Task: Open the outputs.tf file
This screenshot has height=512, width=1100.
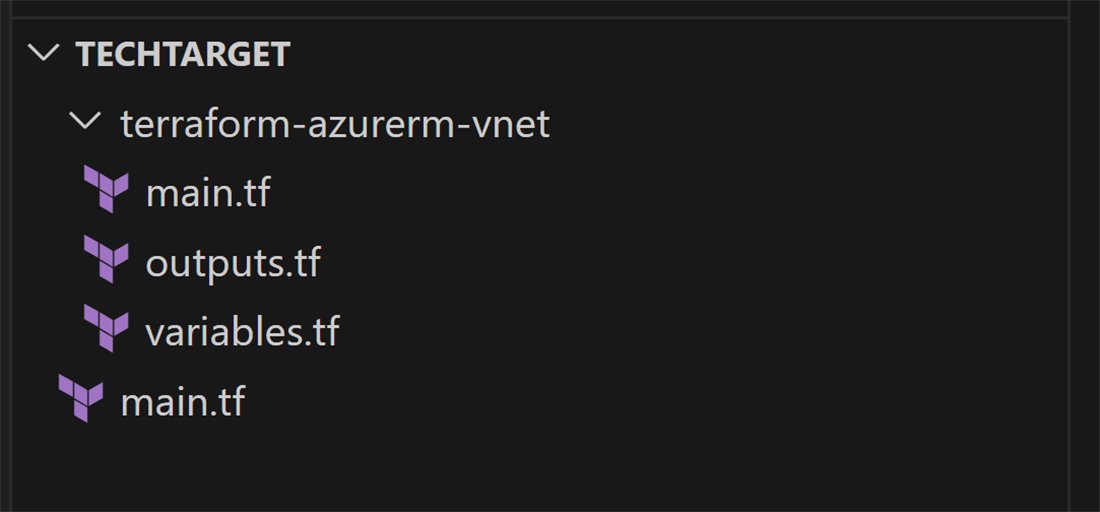Action: click(x=233, y=262)
